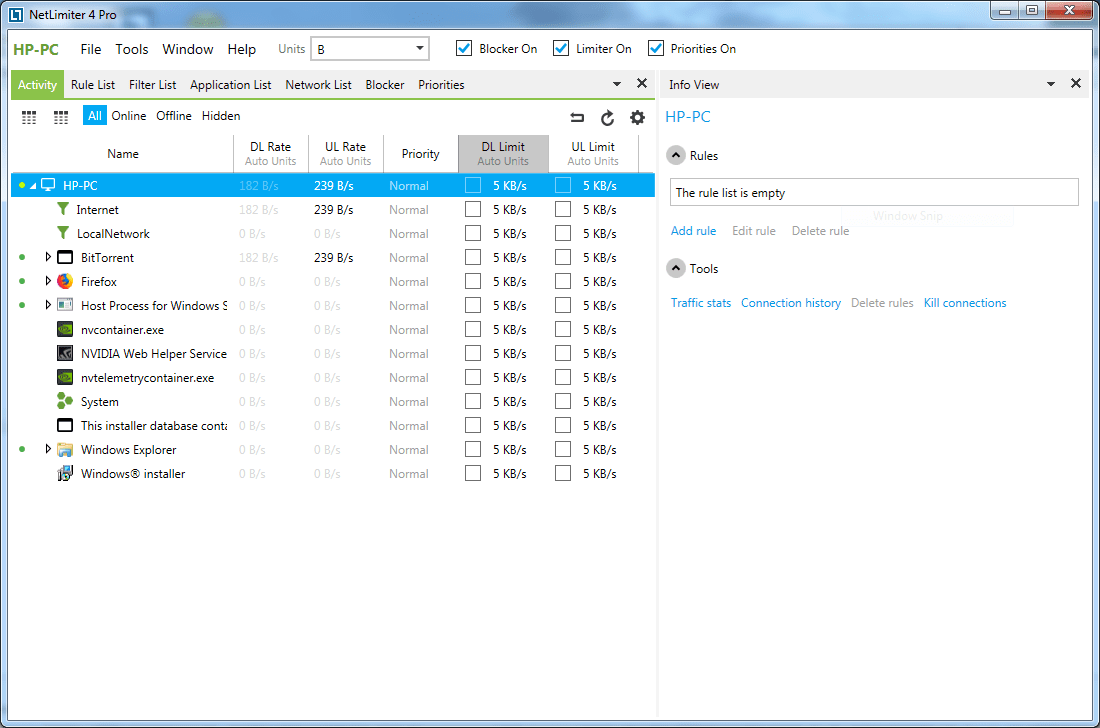The height and width of the screenshot is (728, 1100).
Task: Open the Activity panel tab dropdown arrow
Action: (x=617, y=84)
